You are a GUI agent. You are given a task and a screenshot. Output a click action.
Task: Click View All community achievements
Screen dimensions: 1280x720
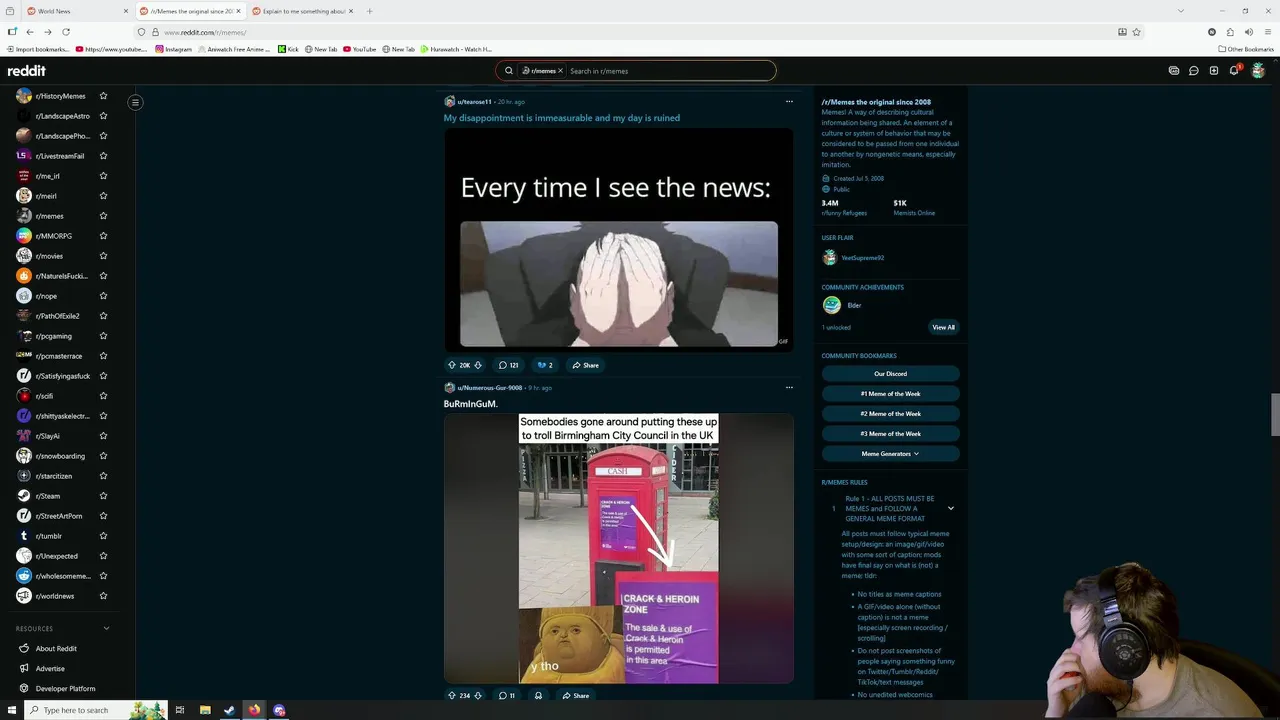pyautogui.click(x=943, y=327)
